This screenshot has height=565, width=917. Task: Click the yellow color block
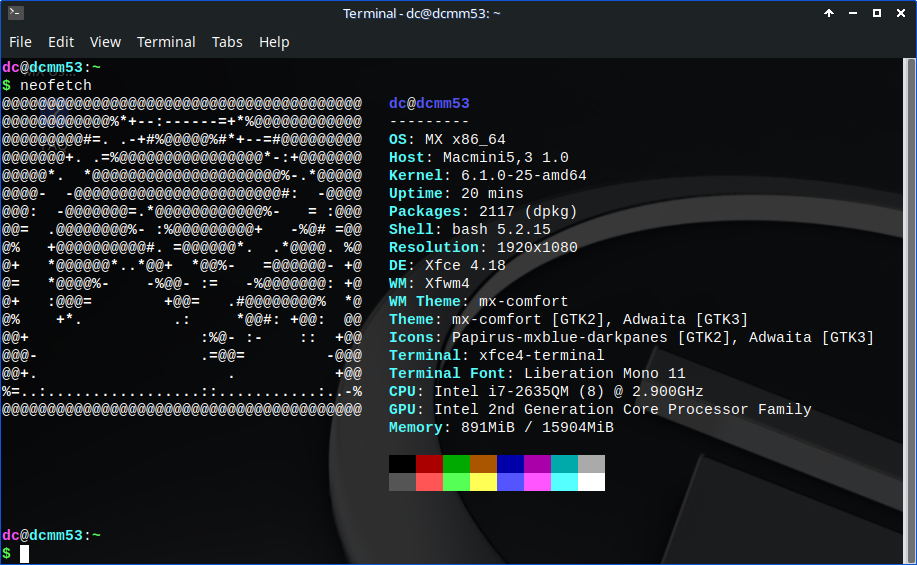[x=483, y=482]
